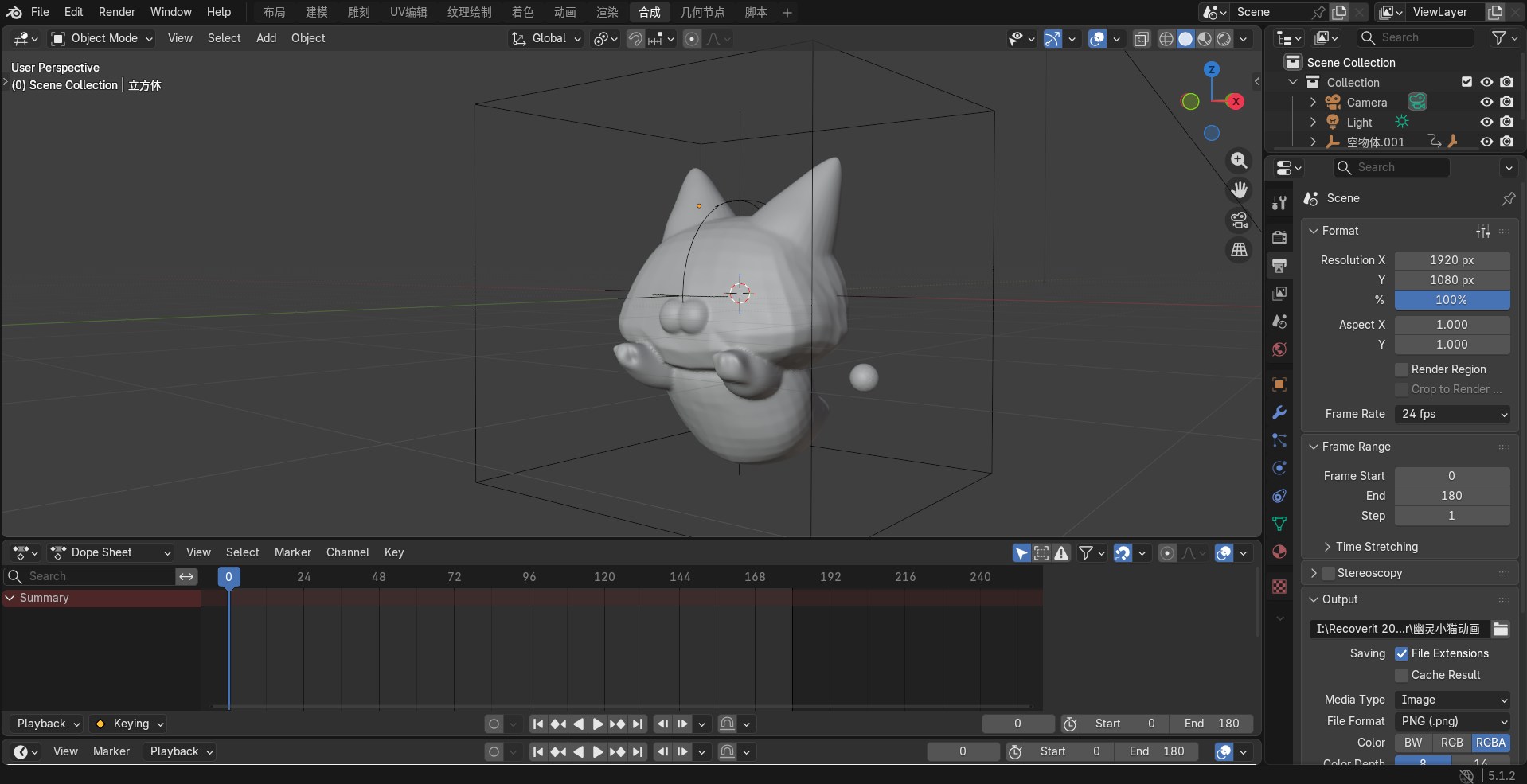Open the Global transform orientation dropdown

pos(546,38)
